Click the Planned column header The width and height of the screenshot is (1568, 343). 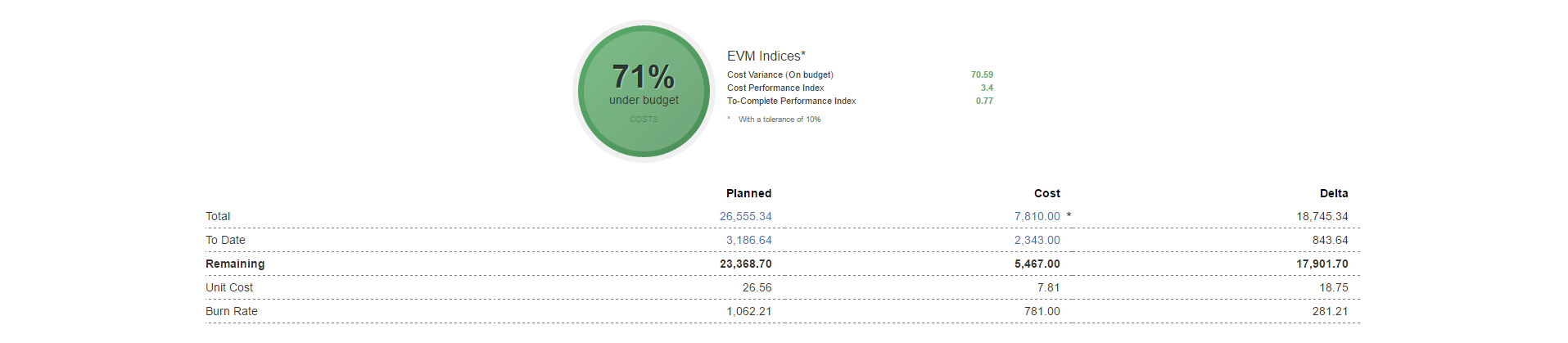[x=748, y=194]
